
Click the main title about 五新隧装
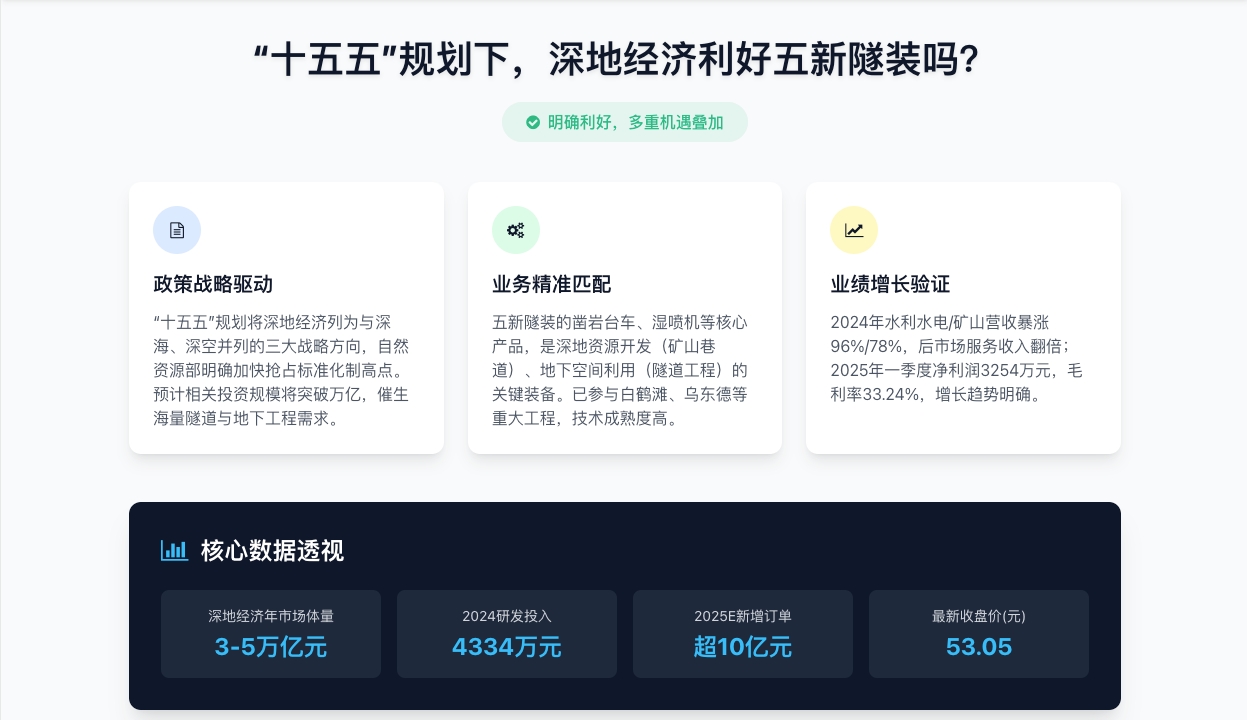[615, 61]
